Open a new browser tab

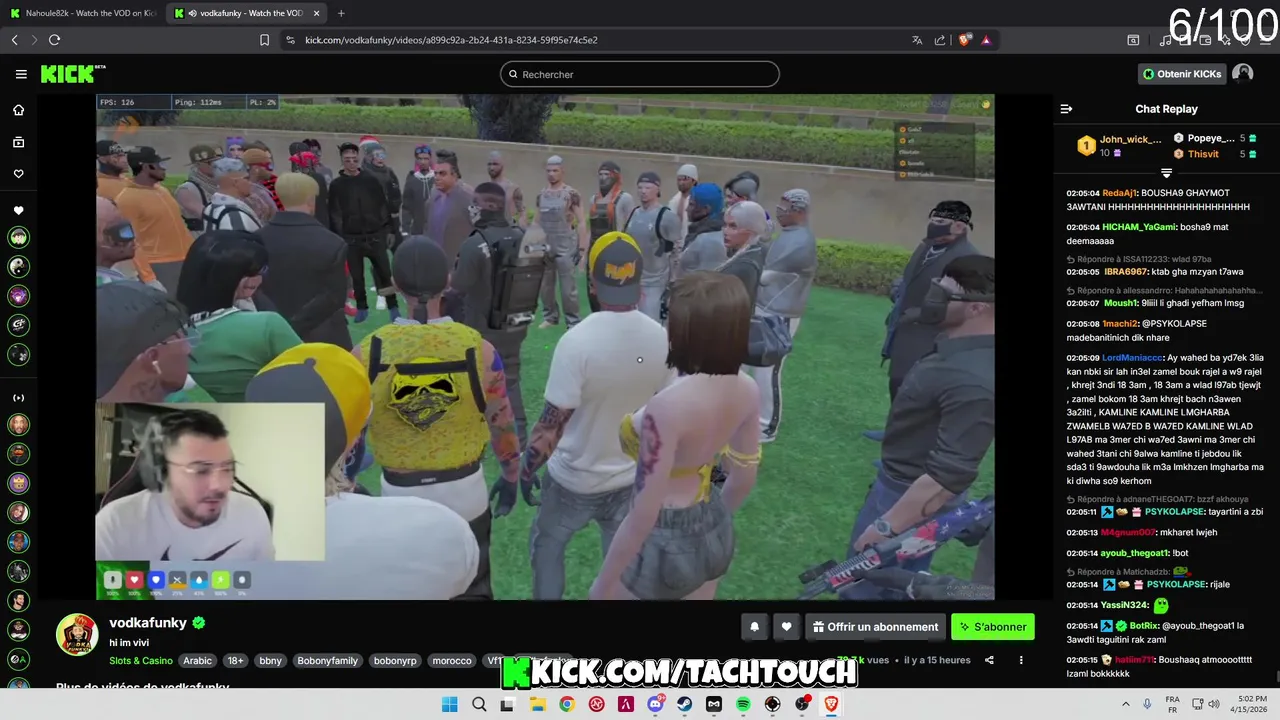click(341, 13)
